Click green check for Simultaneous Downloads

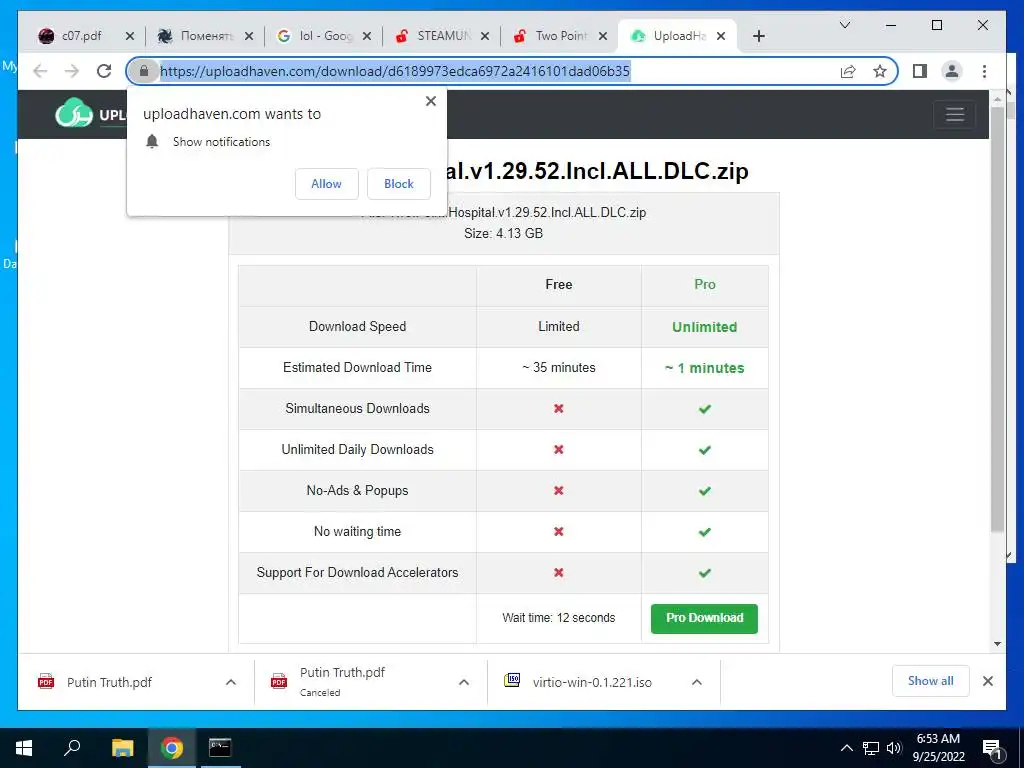705,409
